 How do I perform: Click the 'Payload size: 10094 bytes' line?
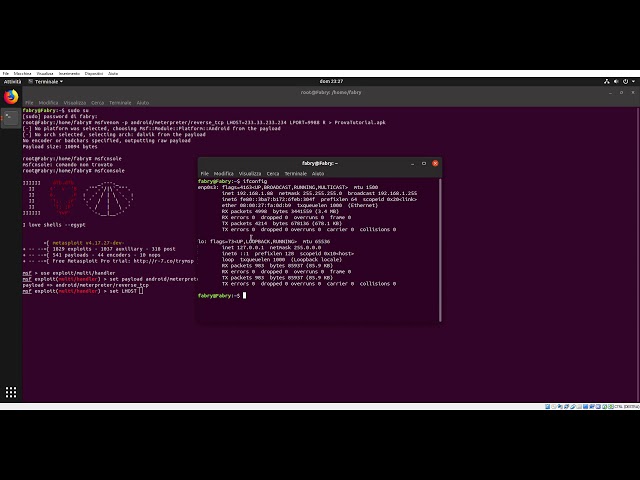(x=60, y=147)
